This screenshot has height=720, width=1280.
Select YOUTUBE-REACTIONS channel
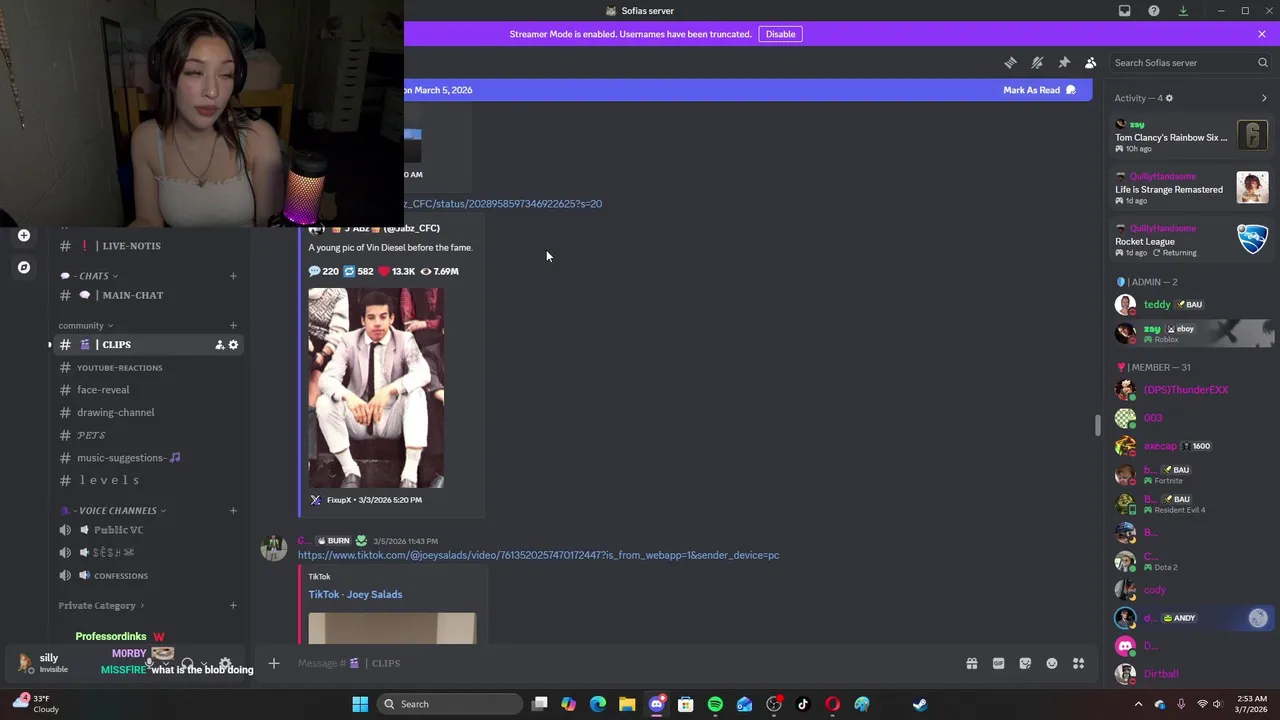tap(148, 368)
